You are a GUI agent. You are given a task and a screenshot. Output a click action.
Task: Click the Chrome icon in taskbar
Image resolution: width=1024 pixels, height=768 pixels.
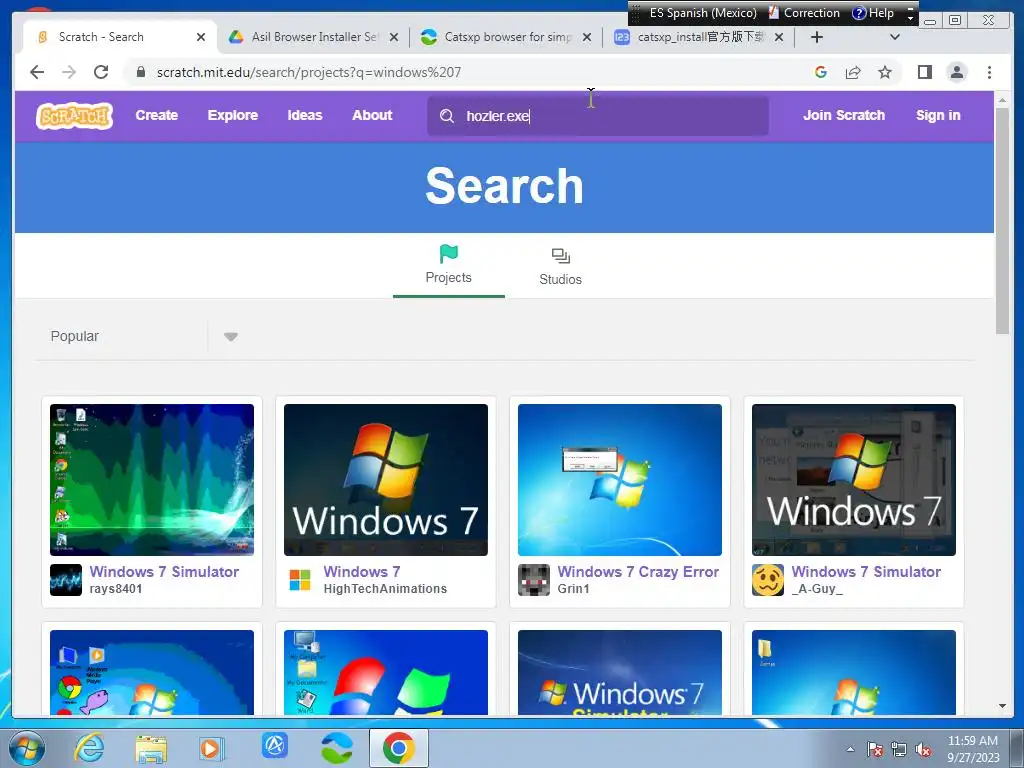tap(399, 748)
